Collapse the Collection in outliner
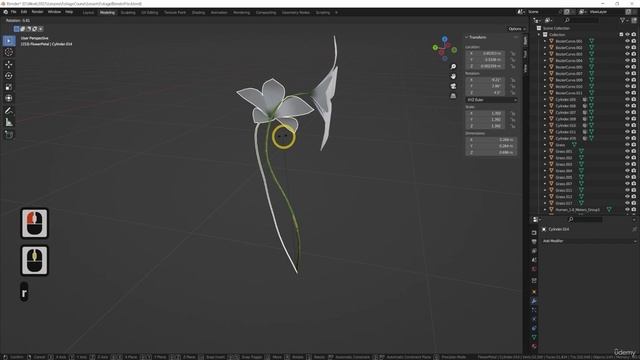The image size is (640, 360). coord(539,35)
